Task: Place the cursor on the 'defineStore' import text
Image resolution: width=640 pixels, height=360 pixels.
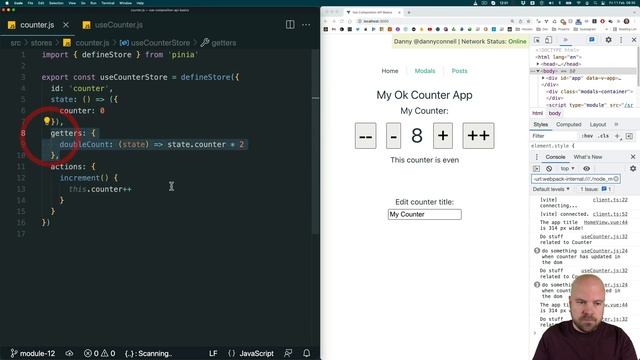Action: 107,55
